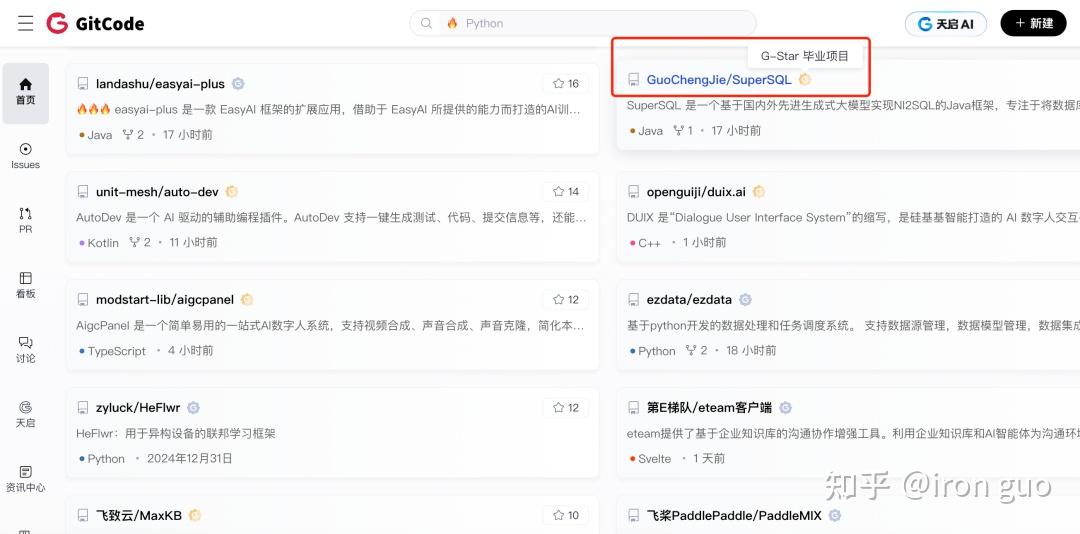Click G-Star badge beside 飞致云/MaxKB

pyautogui.click(x=195, y=515)
